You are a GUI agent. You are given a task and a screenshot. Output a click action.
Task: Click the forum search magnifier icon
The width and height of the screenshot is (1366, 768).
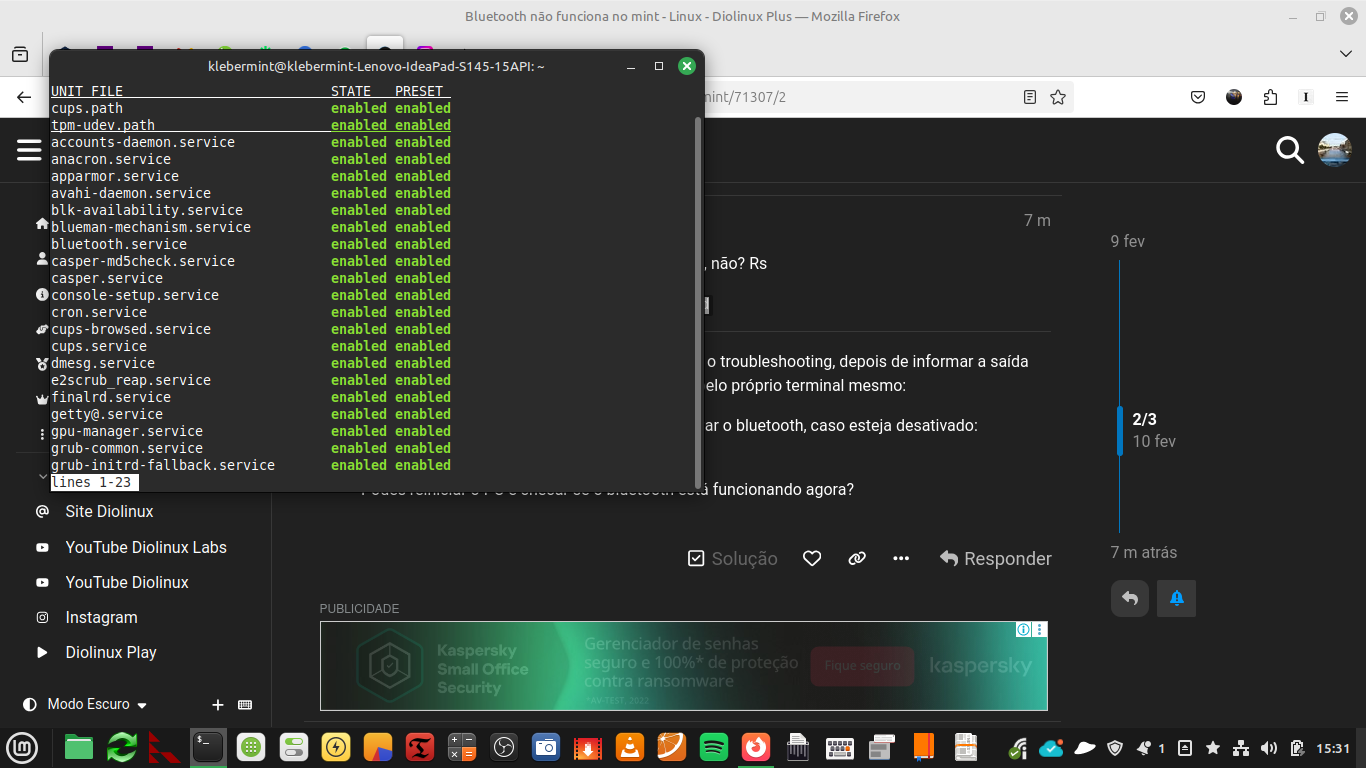pyautogui.click(x=1290, y=150)
